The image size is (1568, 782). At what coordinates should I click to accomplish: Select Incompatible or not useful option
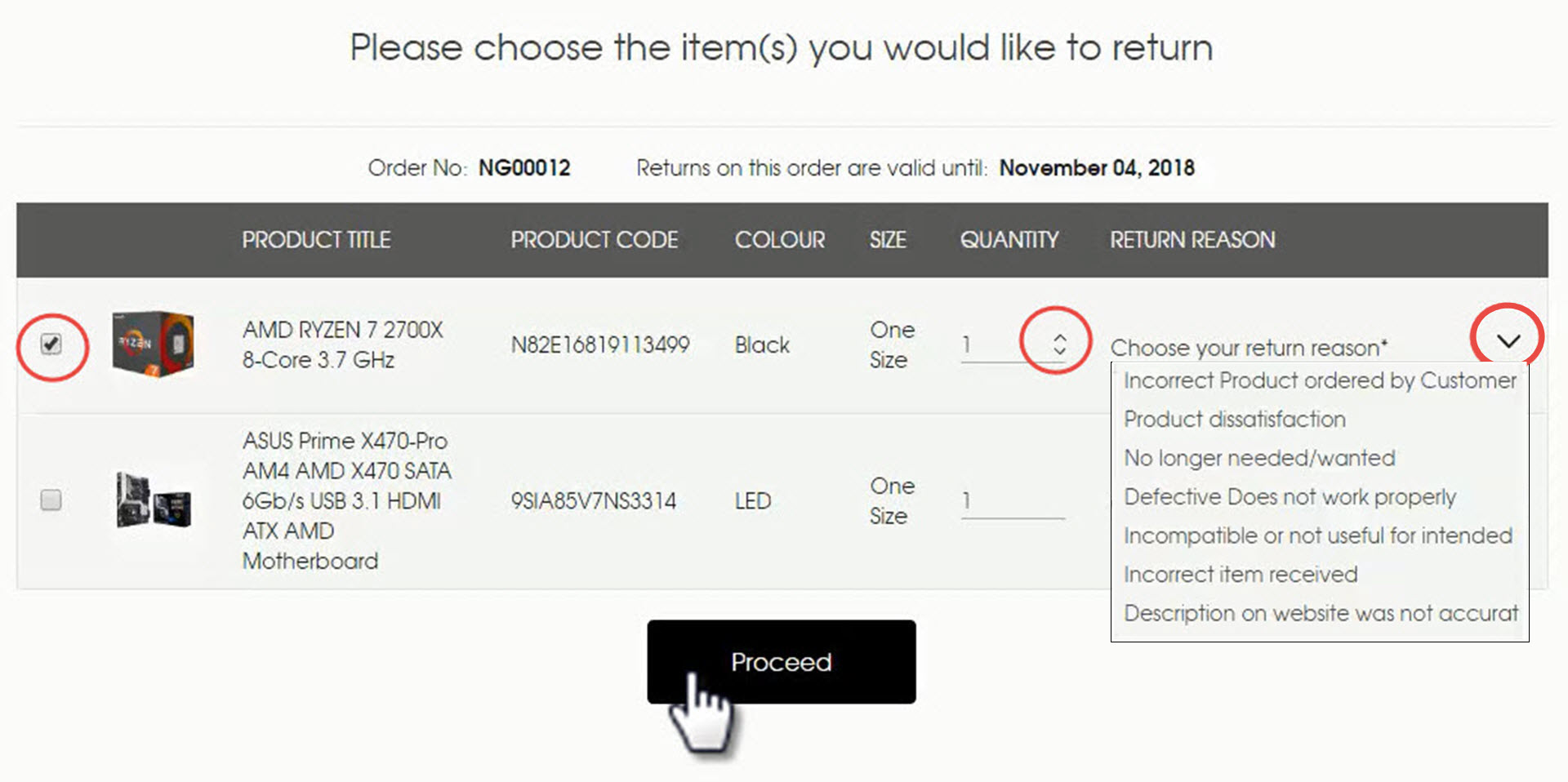(1320, 535)
